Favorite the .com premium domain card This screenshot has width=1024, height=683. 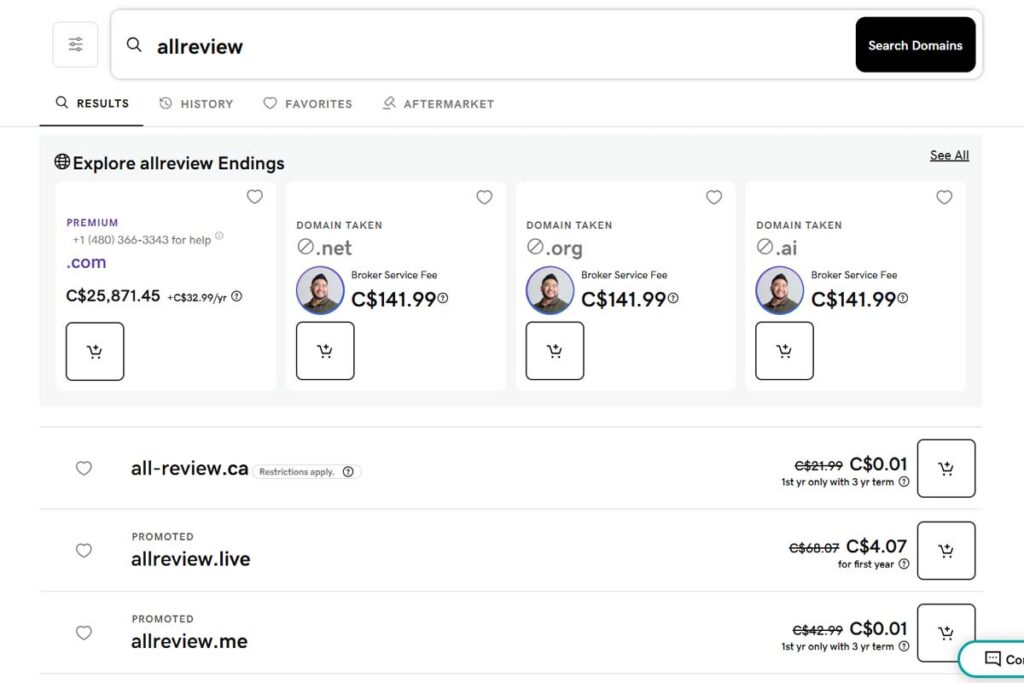[255, 197]
